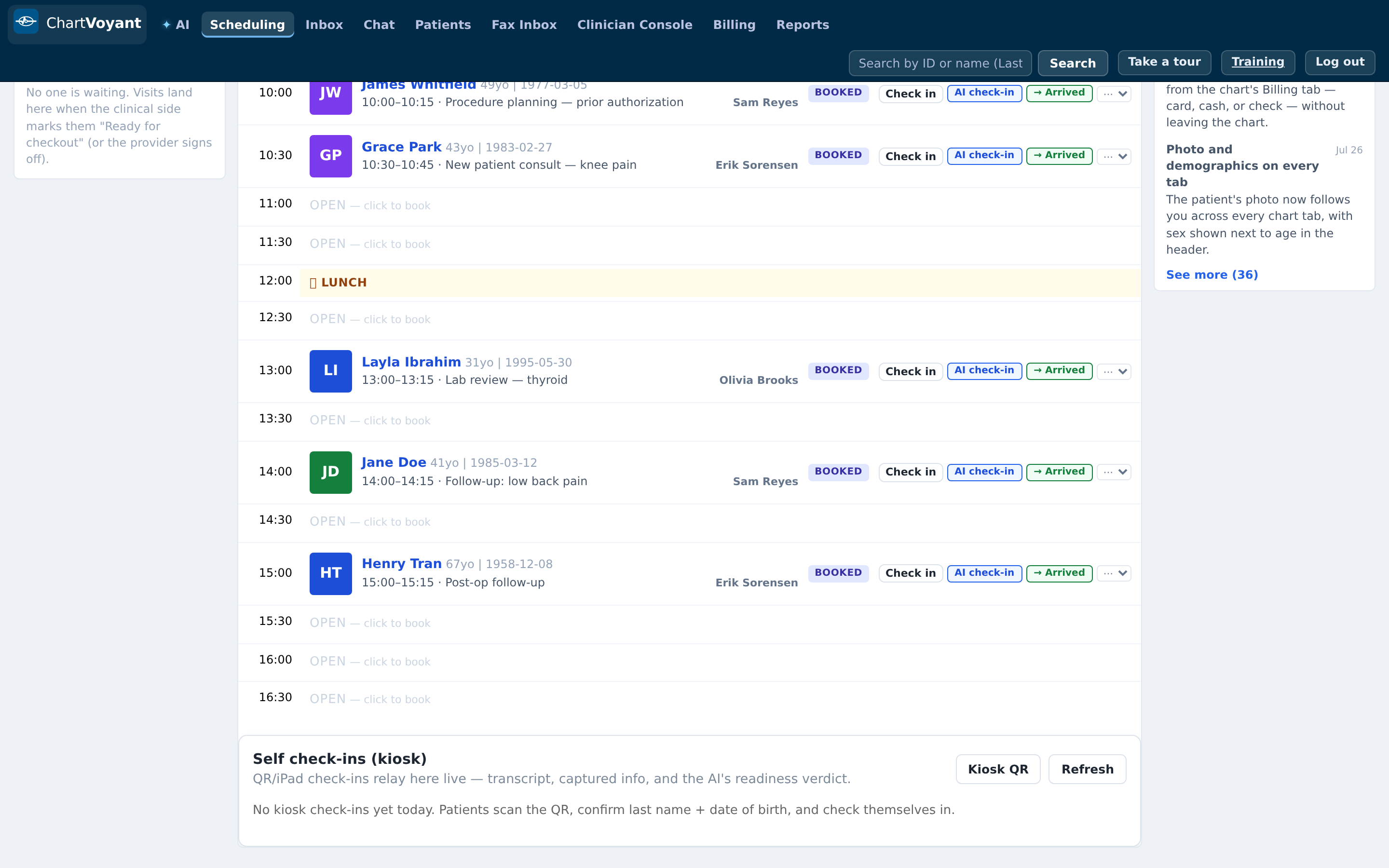Open the Billing tab
The image size is (1389, 868).
(734, 25)
